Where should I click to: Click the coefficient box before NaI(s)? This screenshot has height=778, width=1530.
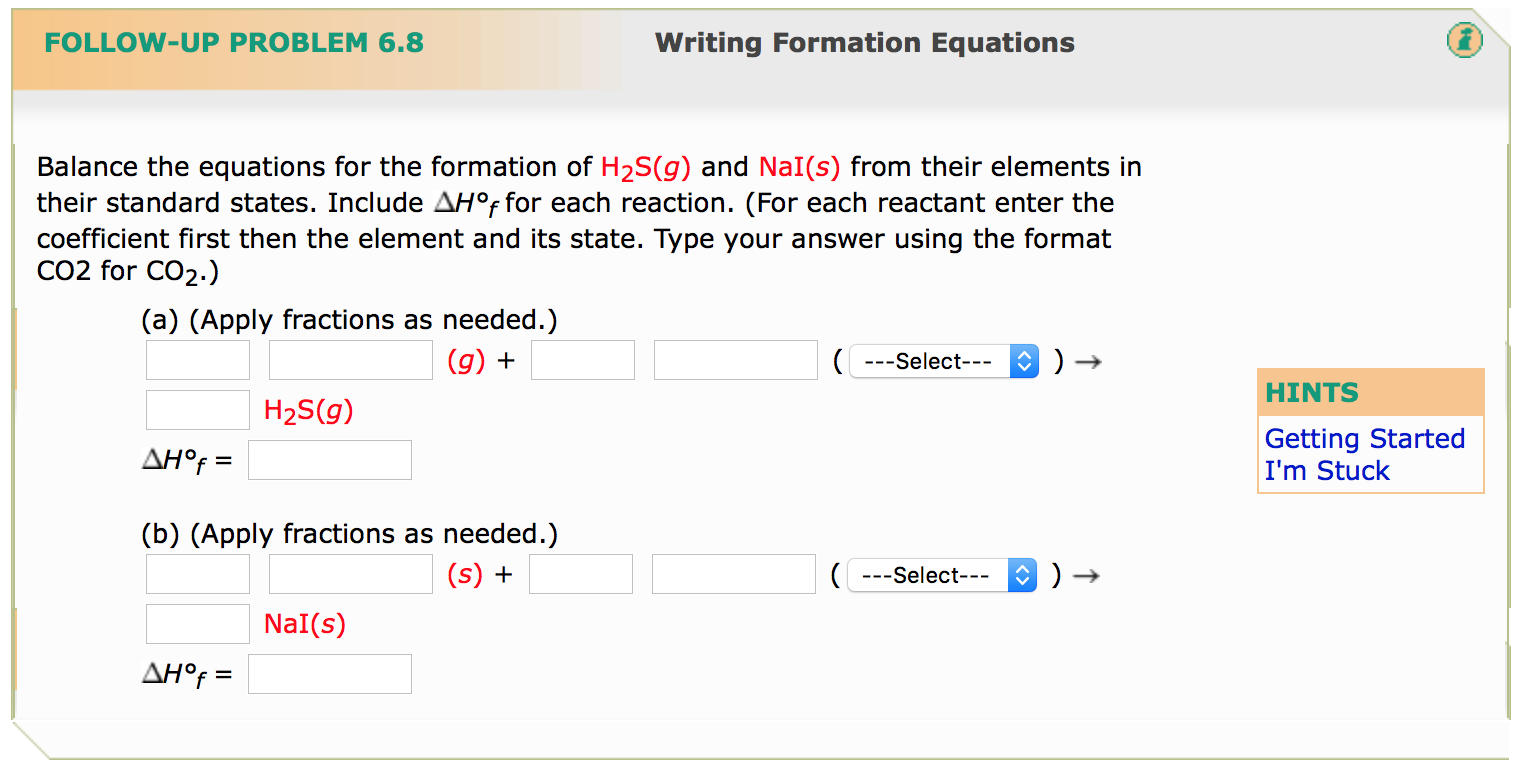pos(197,623)
